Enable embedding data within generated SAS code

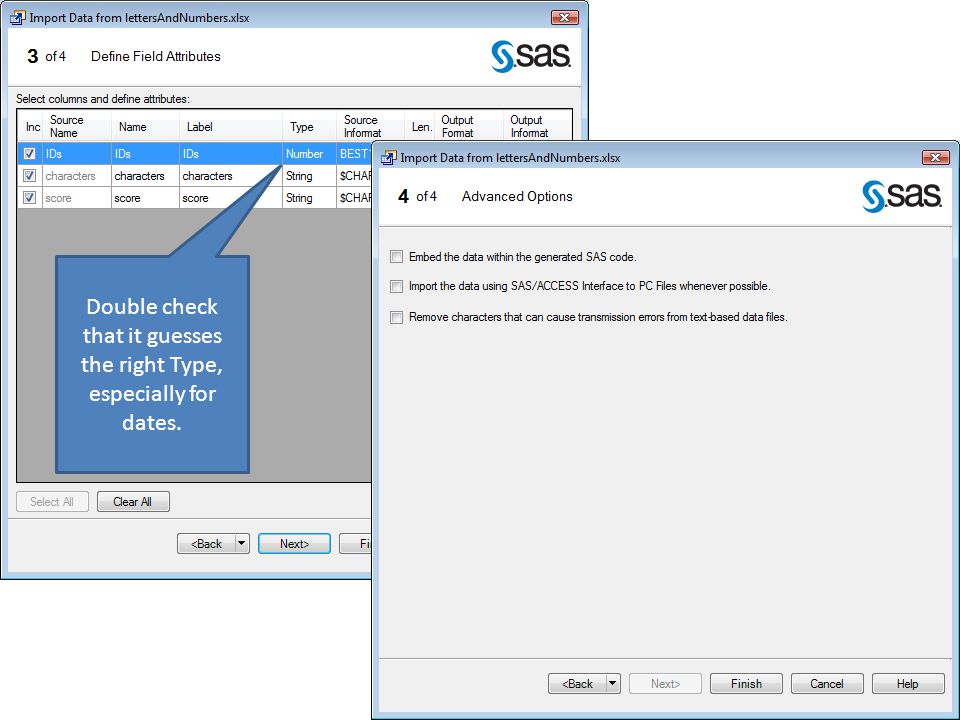[397, 257]
